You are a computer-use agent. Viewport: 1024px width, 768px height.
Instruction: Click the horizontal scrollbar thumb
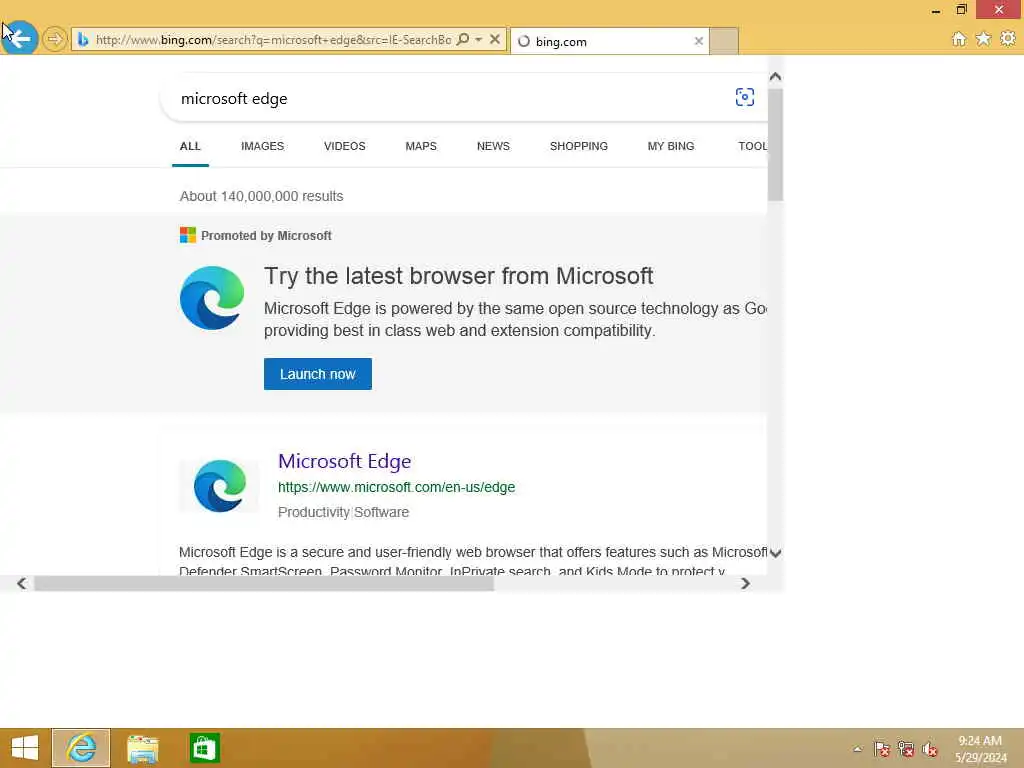[x=264, y=583]
